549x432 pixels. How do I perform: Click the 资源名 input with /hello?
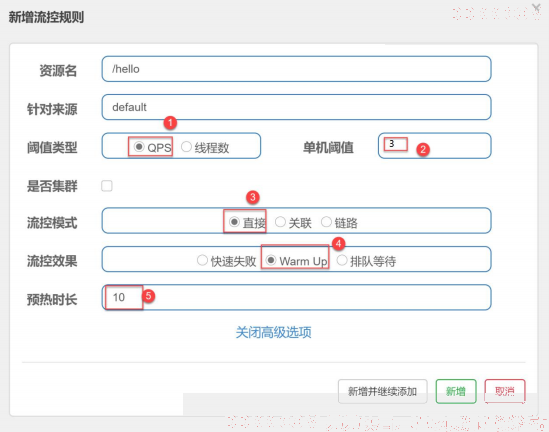[297, 69]
